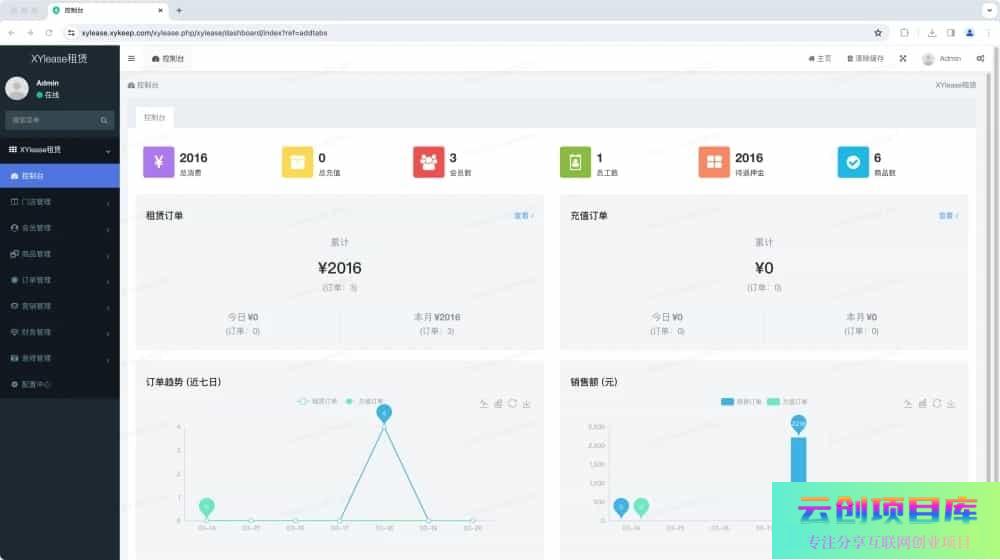The width and height of the screenshot is (1000, 560).
Task: Toggle 租赁订单 legend in order trend chart
Action: pyautogui.click(x=318, y=401)
